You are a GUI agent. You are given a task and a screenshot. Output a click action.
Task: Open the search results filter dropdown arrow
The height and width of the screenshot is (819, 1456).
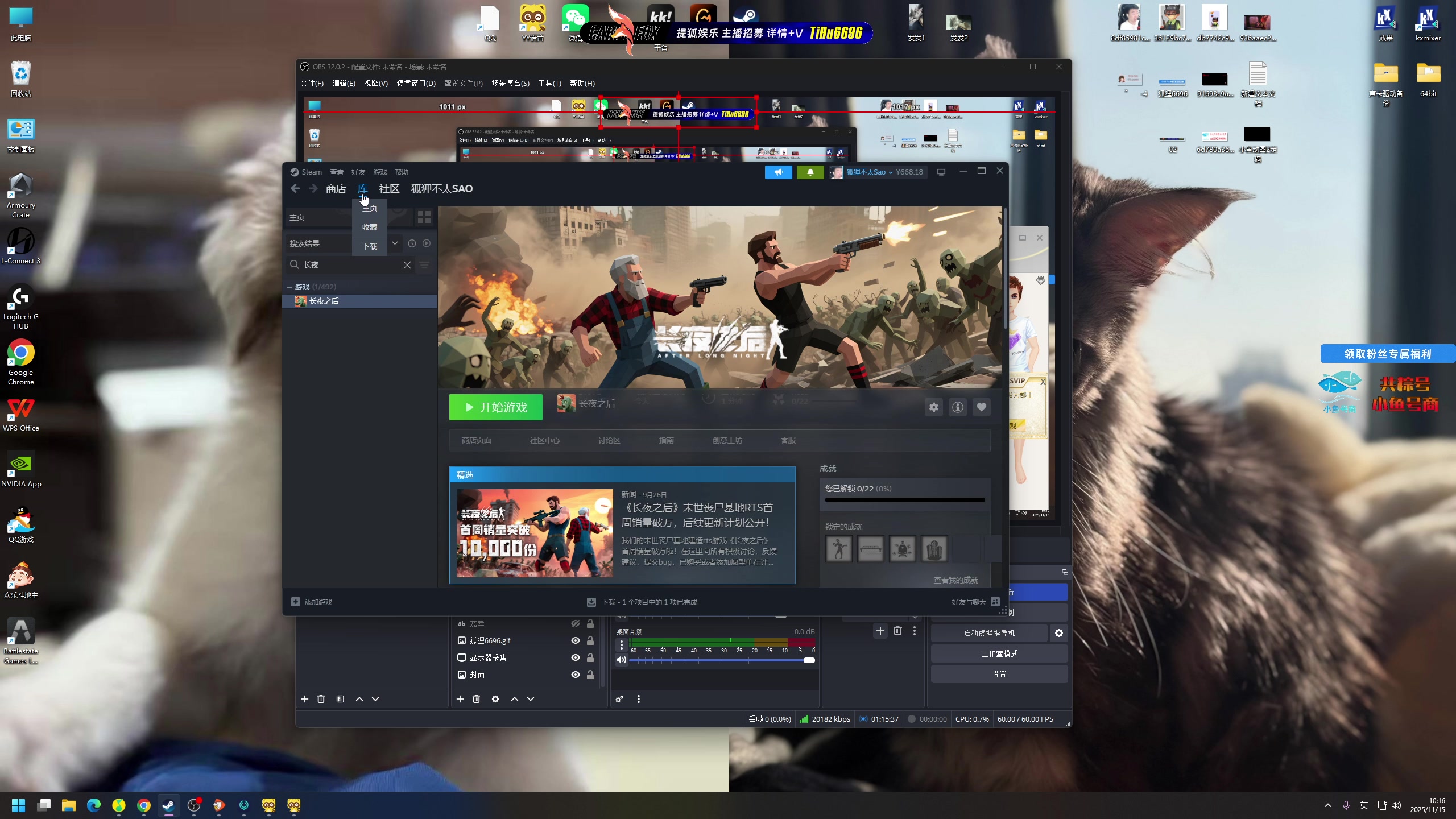click(x=395, y=243)
